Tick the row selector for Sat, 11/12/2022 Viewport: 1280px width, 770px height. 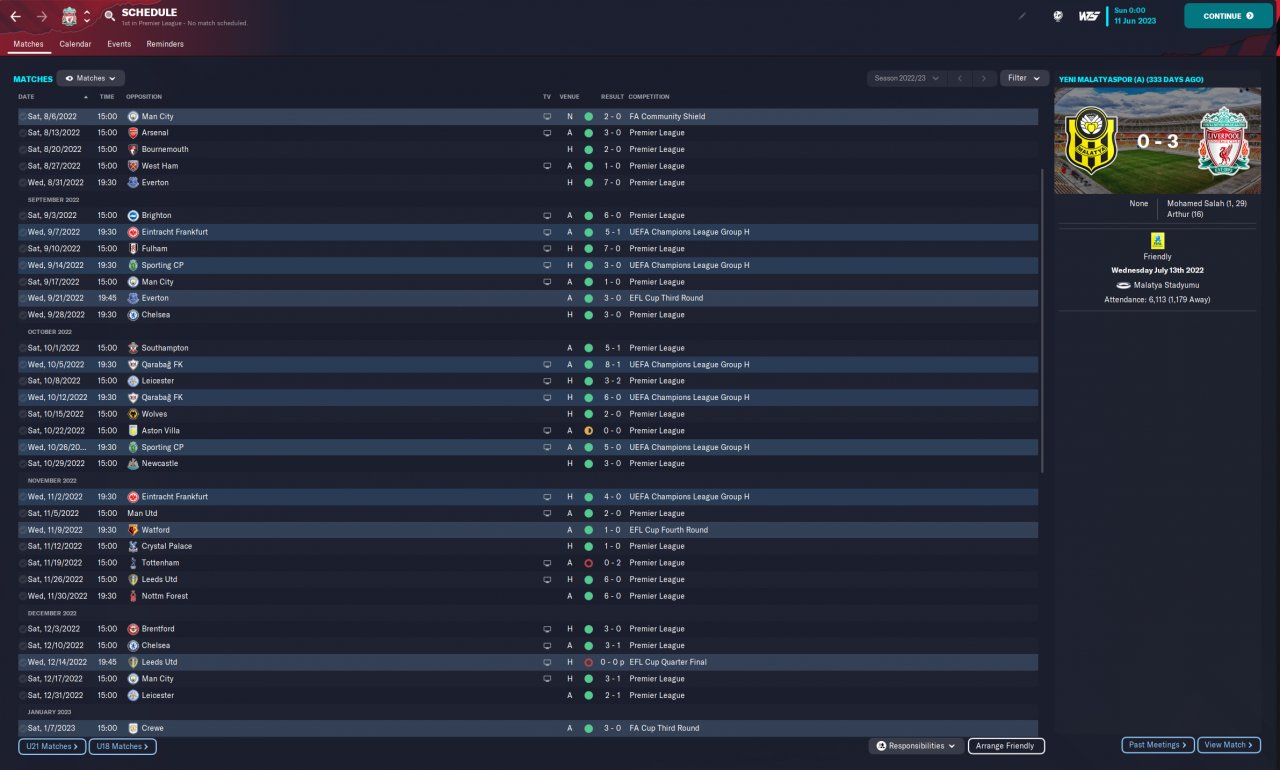[22, 546]
